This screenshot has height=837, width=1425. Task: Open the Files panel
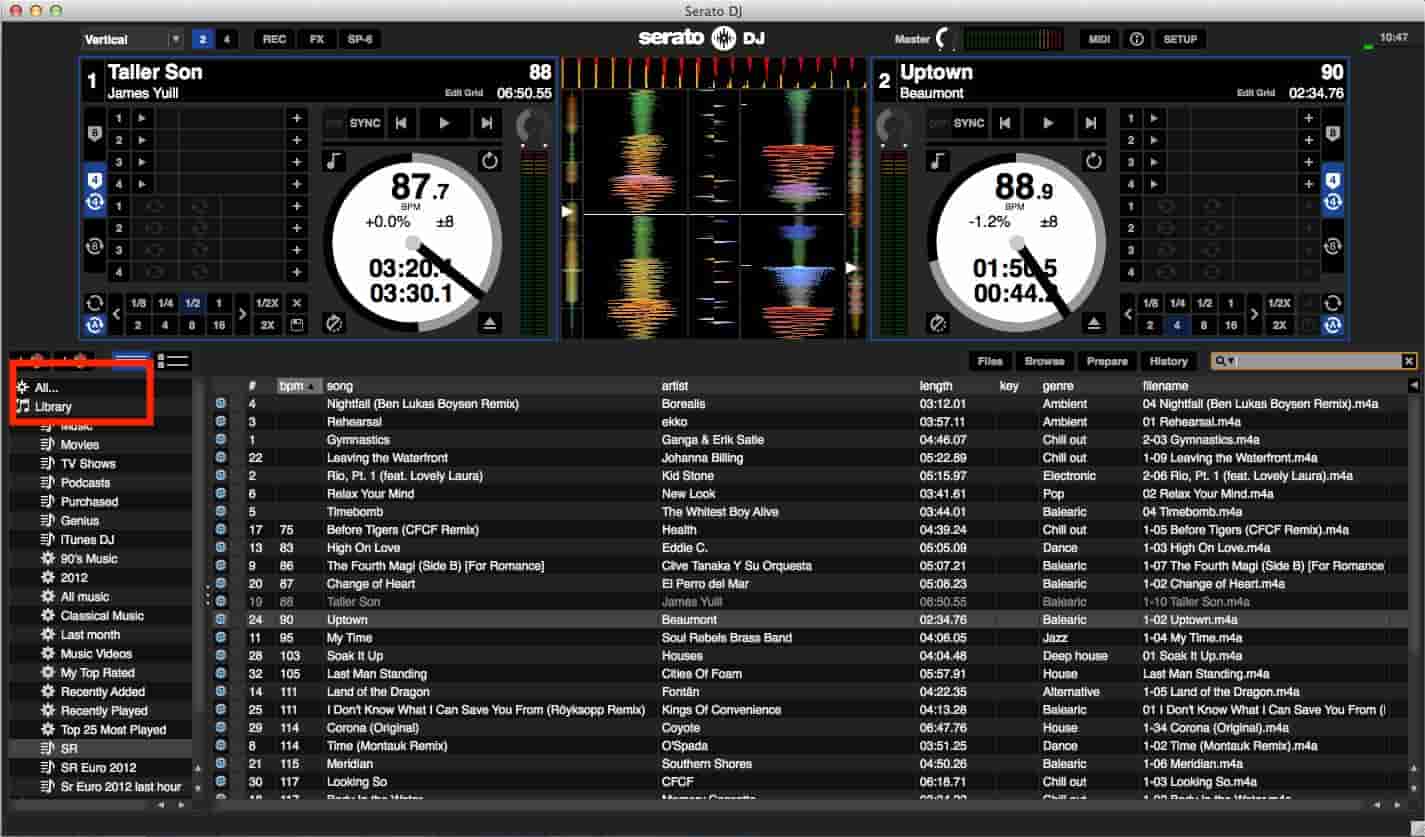(x=990, y=361)
